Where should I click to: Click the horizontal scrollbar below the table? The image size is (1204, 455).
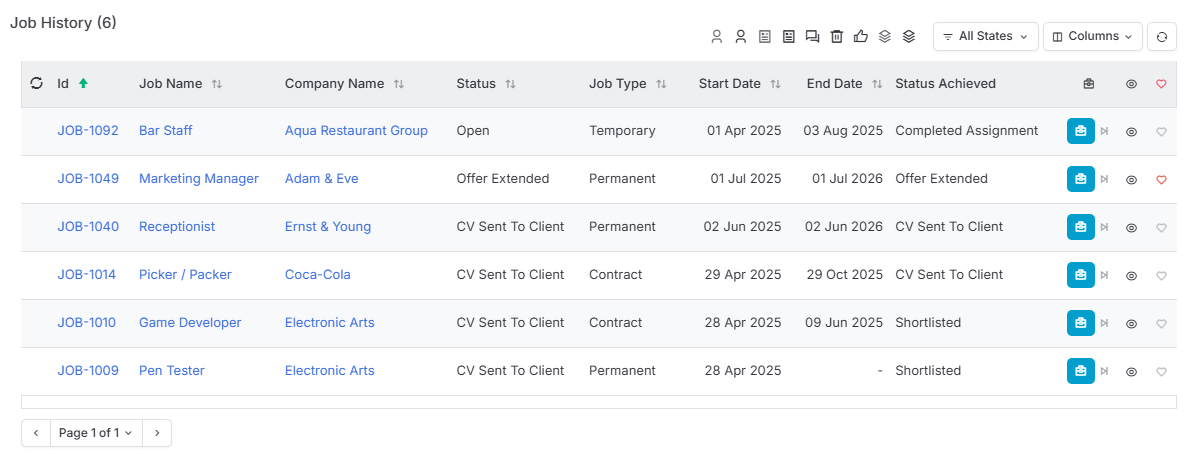[599, 402]
